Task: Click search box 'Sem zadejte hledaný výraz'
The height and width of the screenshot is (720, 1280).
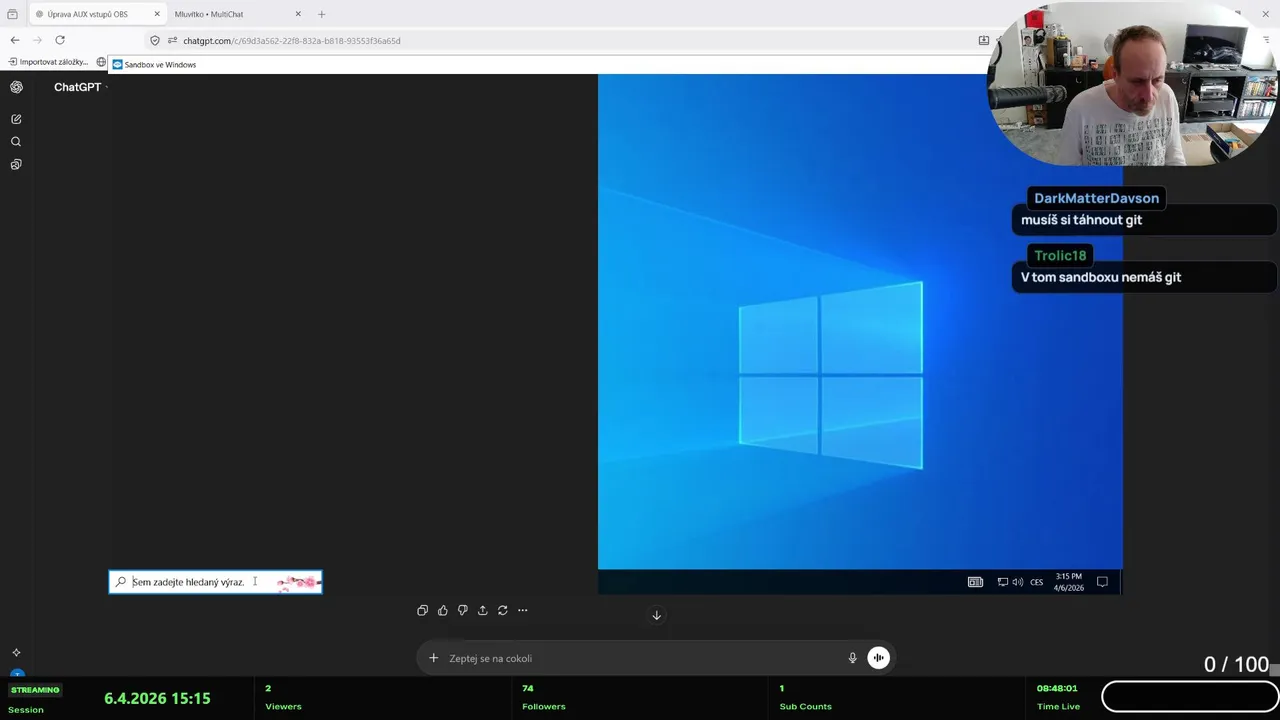Action: click(x=215, y=582)
